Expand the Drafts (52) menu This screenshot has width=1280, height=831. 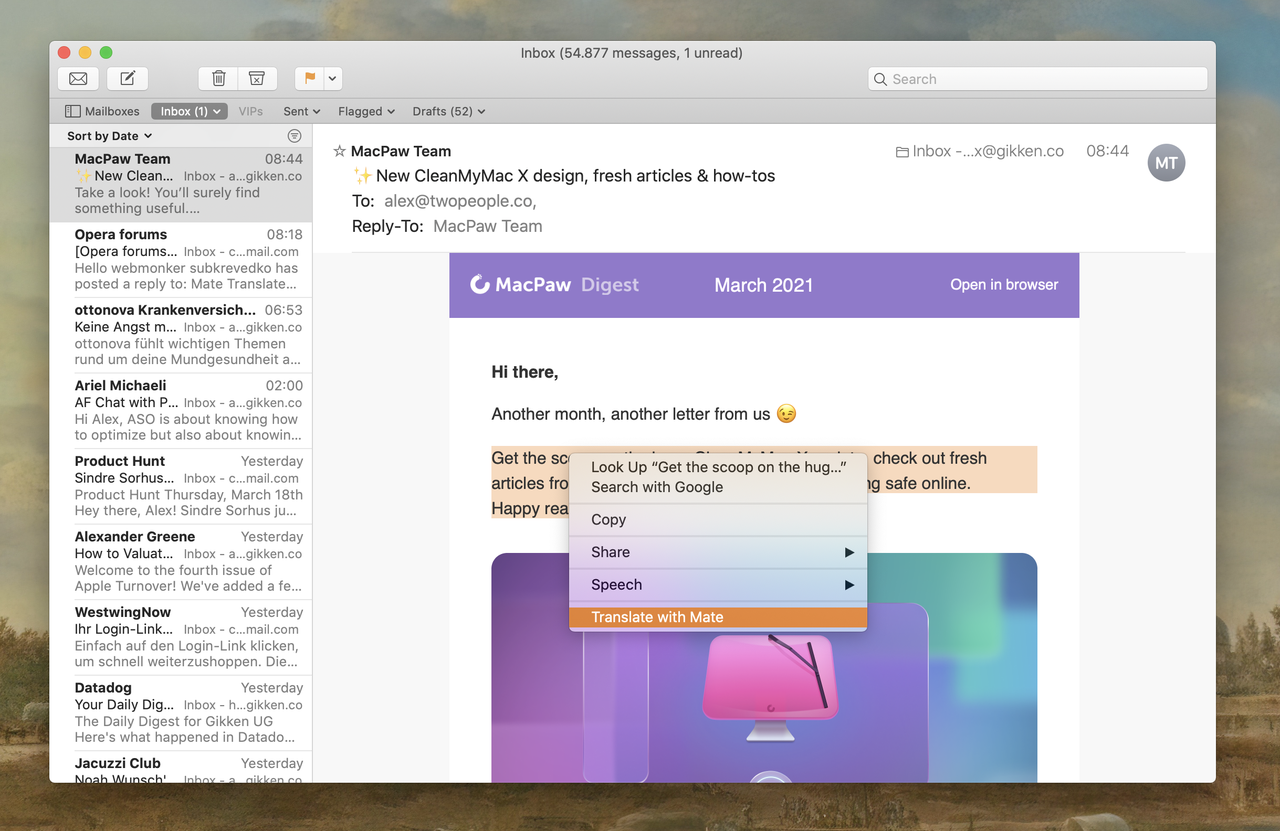click(448, 111)
